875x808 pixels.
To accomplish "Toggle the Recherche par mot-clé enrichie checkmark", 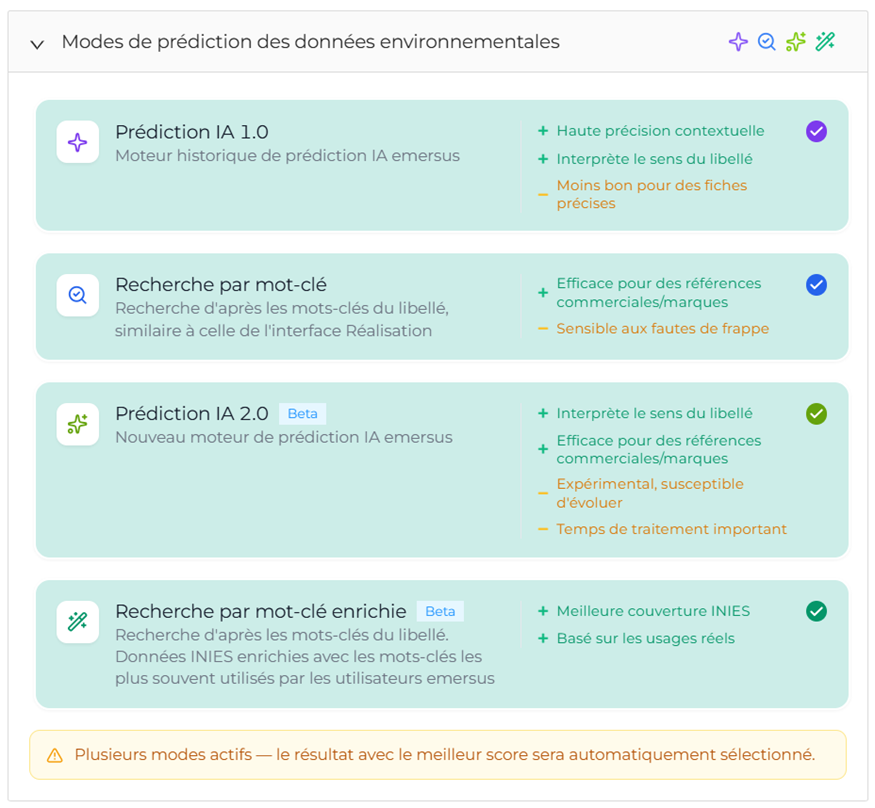I will pos(816,611).
